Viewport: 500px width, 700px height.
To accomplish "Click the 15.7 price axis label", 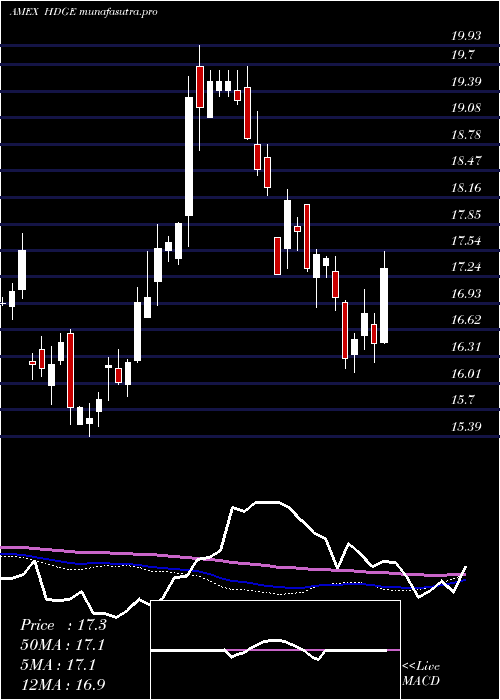I will (x=463, y=399).
